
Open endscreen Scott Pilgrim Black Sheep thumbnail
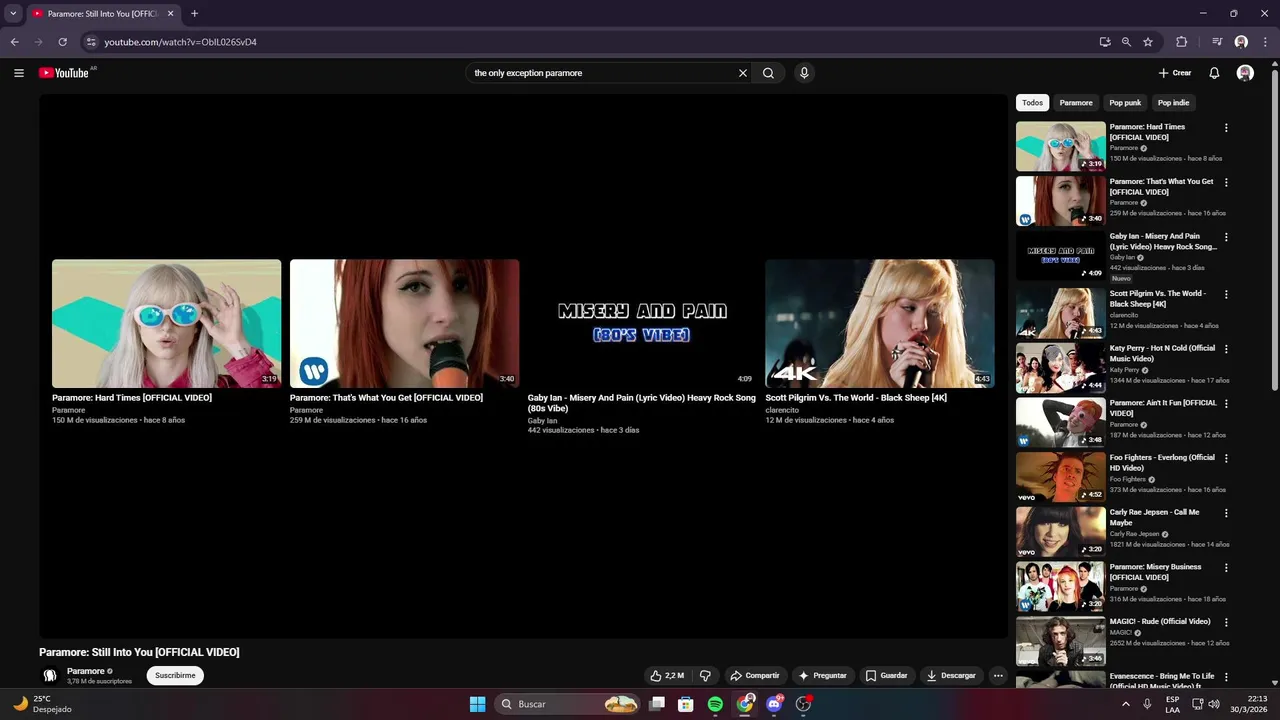pyautogui.click(x=880, y=324)
